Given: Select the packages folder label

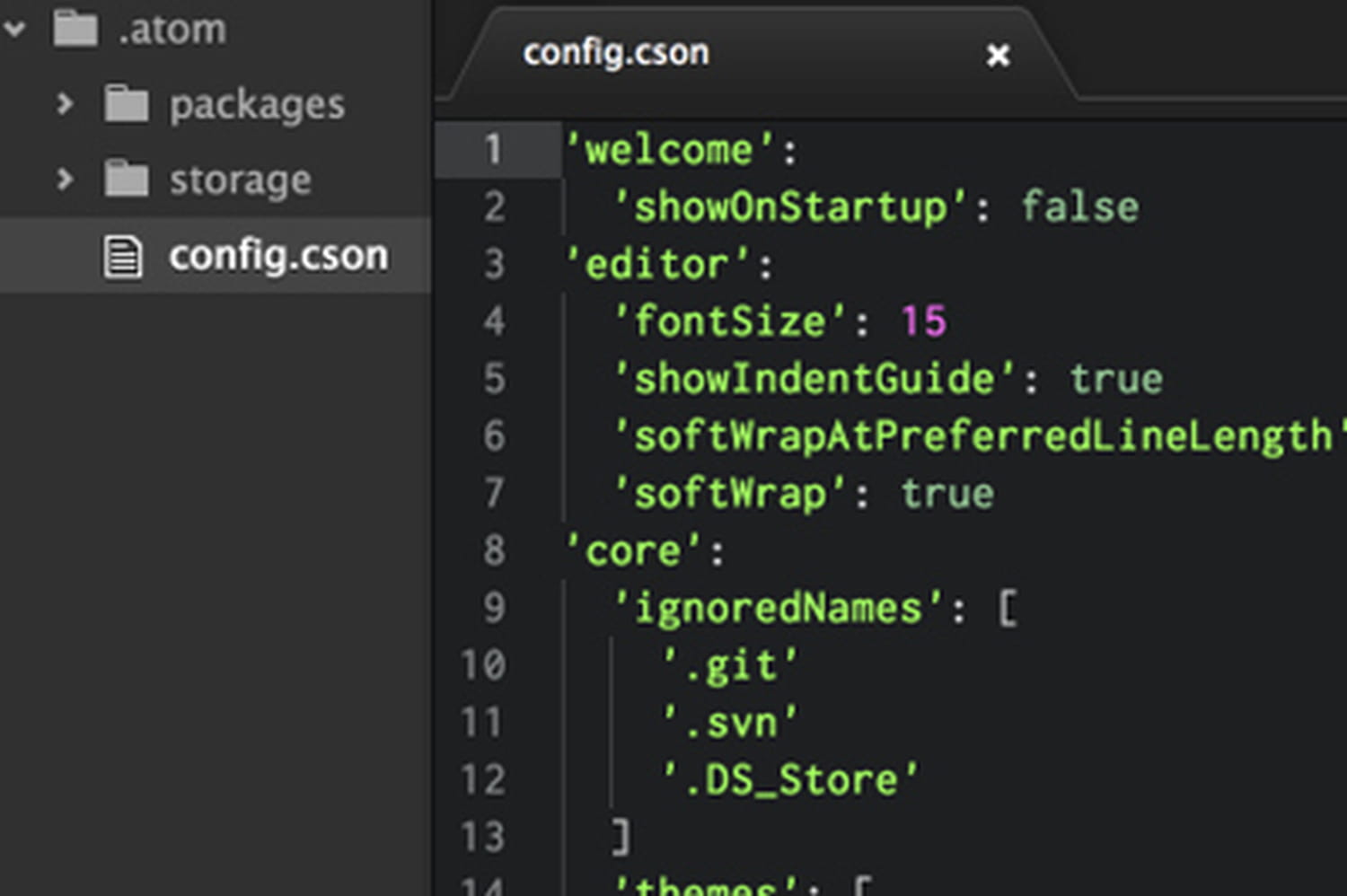Looking at the screenshot, I should 257,106.
